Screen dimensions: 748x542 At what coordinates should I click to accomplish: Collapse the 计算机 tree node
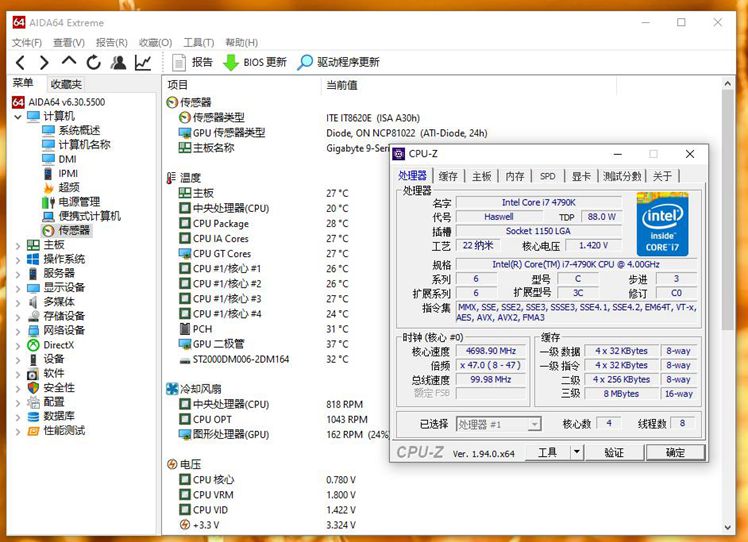(x=18, y=116)
